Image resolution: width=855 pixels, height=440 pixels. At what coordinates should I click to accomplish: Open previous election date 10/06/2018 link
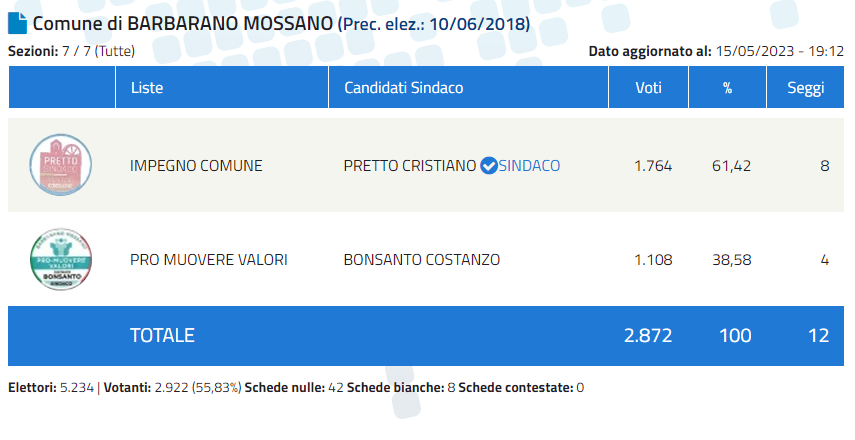(433, 25)
